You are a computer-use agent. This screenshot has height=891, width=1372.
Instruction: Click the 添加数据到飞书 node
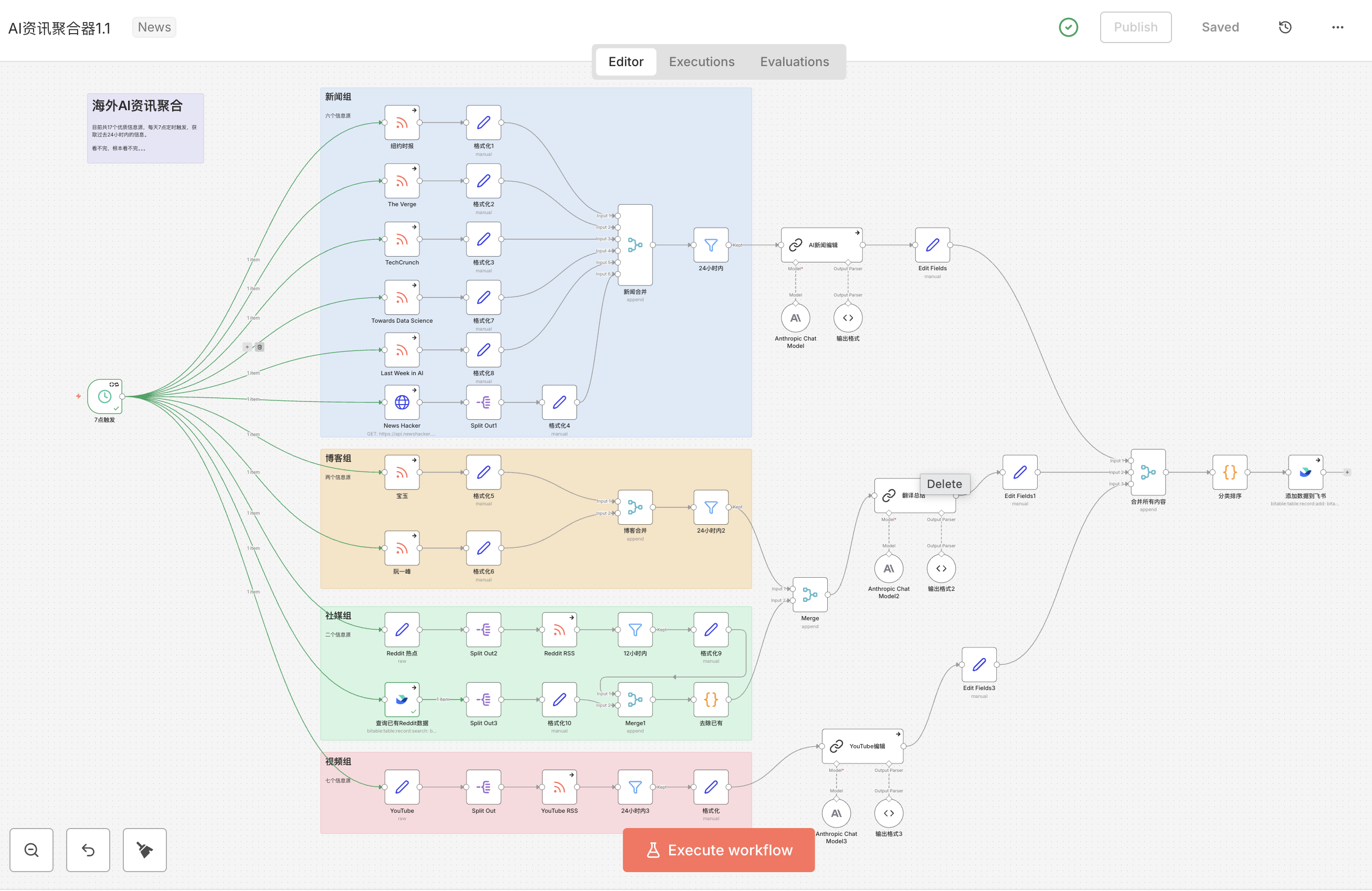coord(1305,472)
